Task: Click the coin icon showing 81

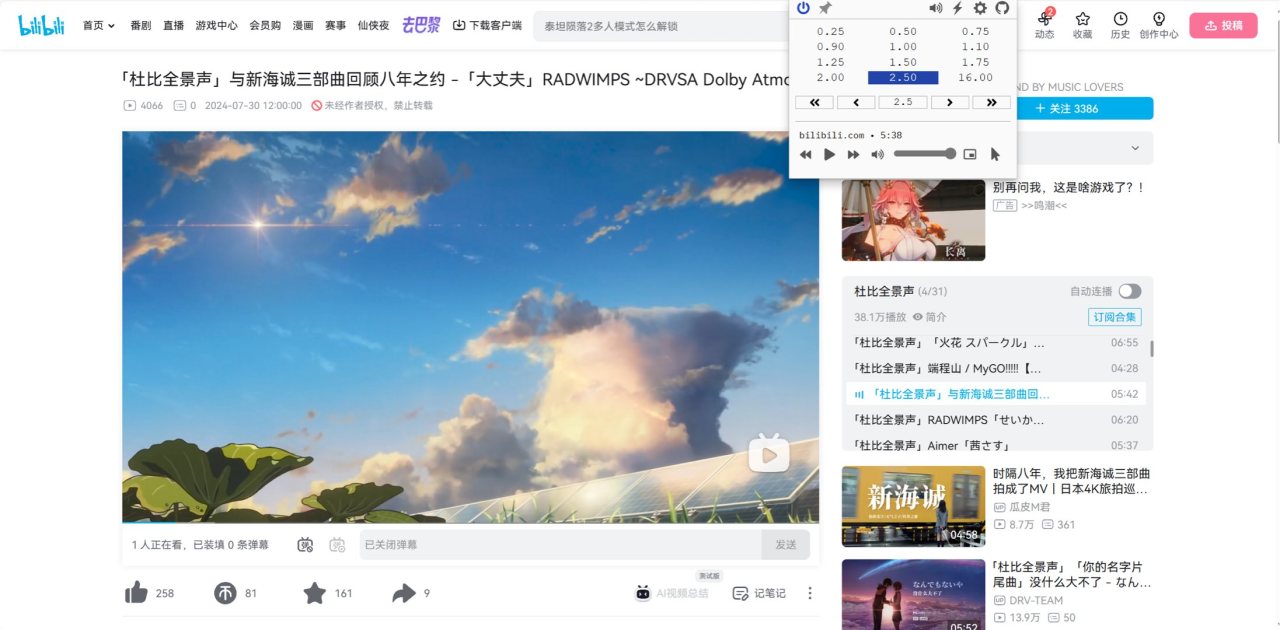Action: 225,593
